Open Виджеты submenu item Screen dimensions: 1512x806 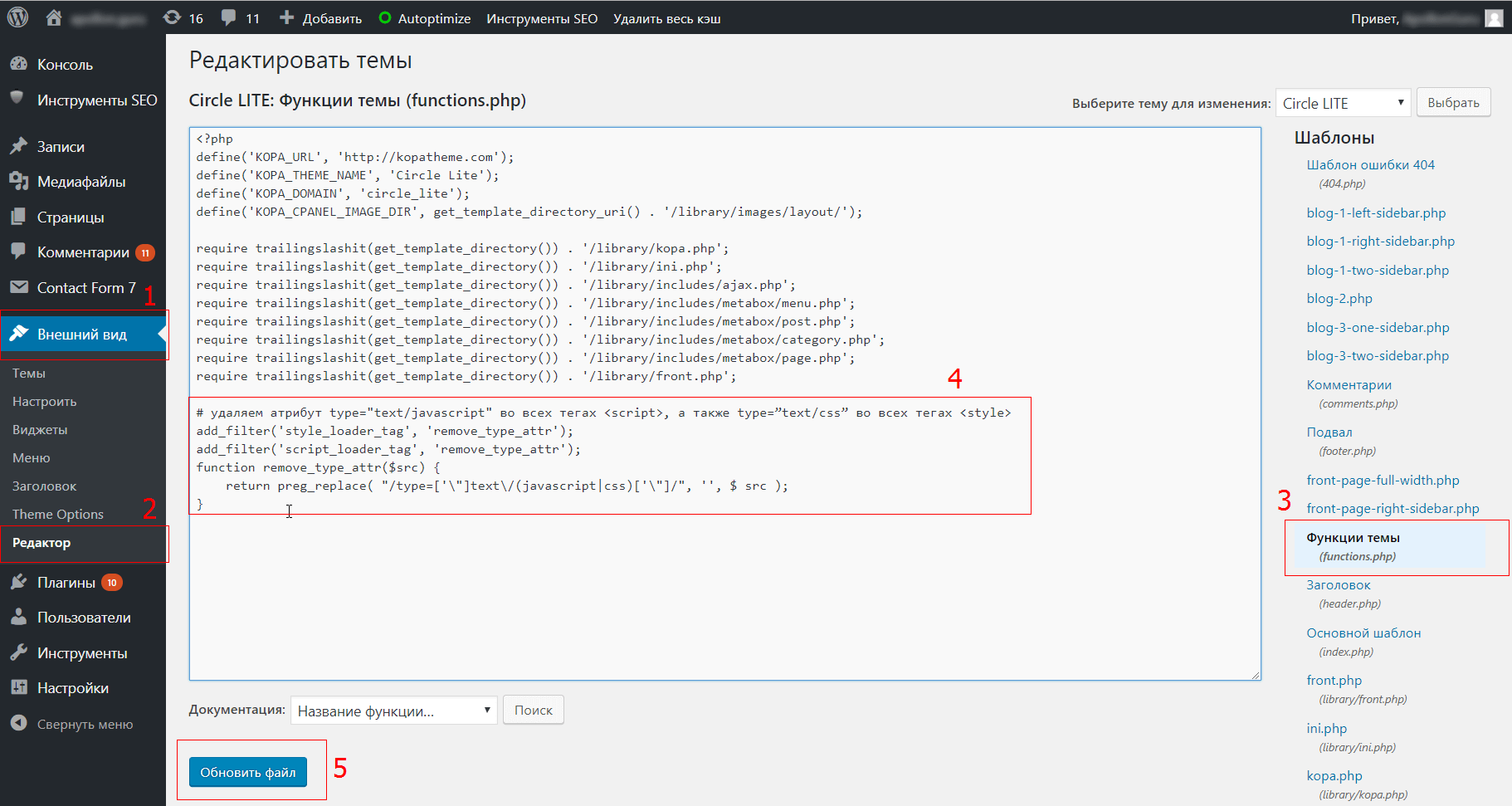tap(40, 430)
